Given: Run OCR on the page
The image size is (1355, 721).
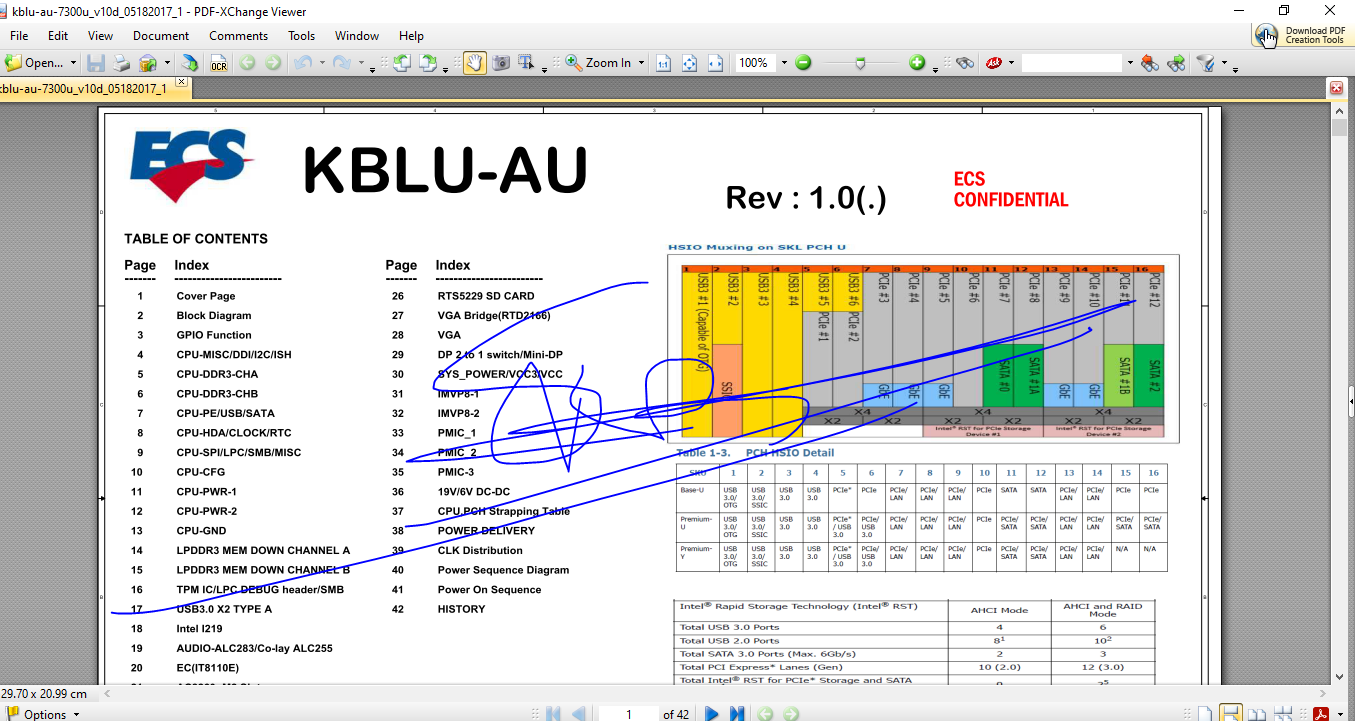Looking at the screenshot, I should coord(218,63).
